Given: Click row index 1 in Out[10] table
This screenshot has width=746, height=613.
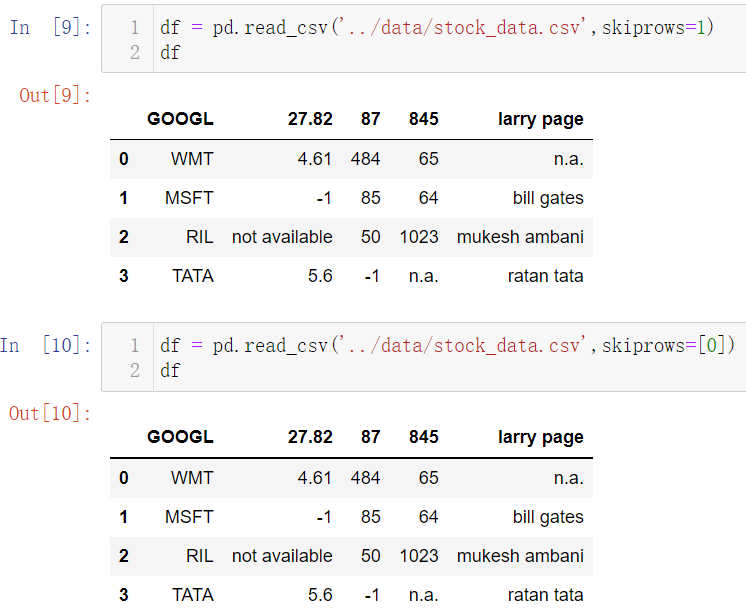Looking at the screenshot, I should point(124,517).
